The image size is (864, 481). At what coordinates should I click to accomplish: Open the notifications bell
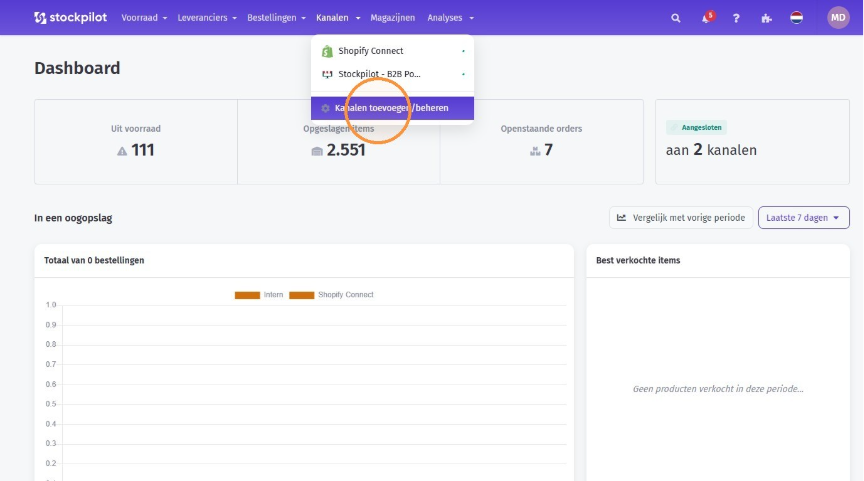pos(706,18)
